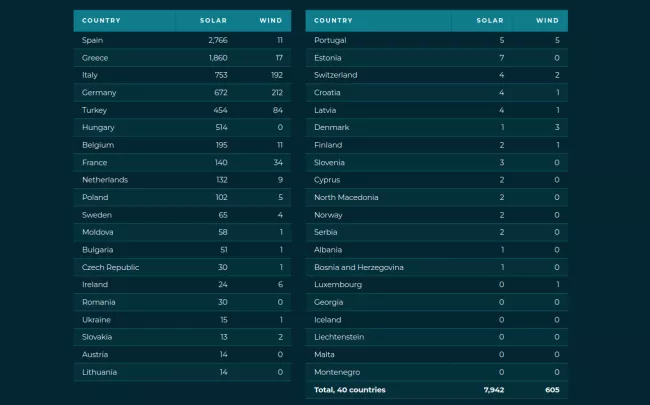Screen dimensions: 650x405
Task: Click left table's COUNTRY column header
Action: click(101, 20)
